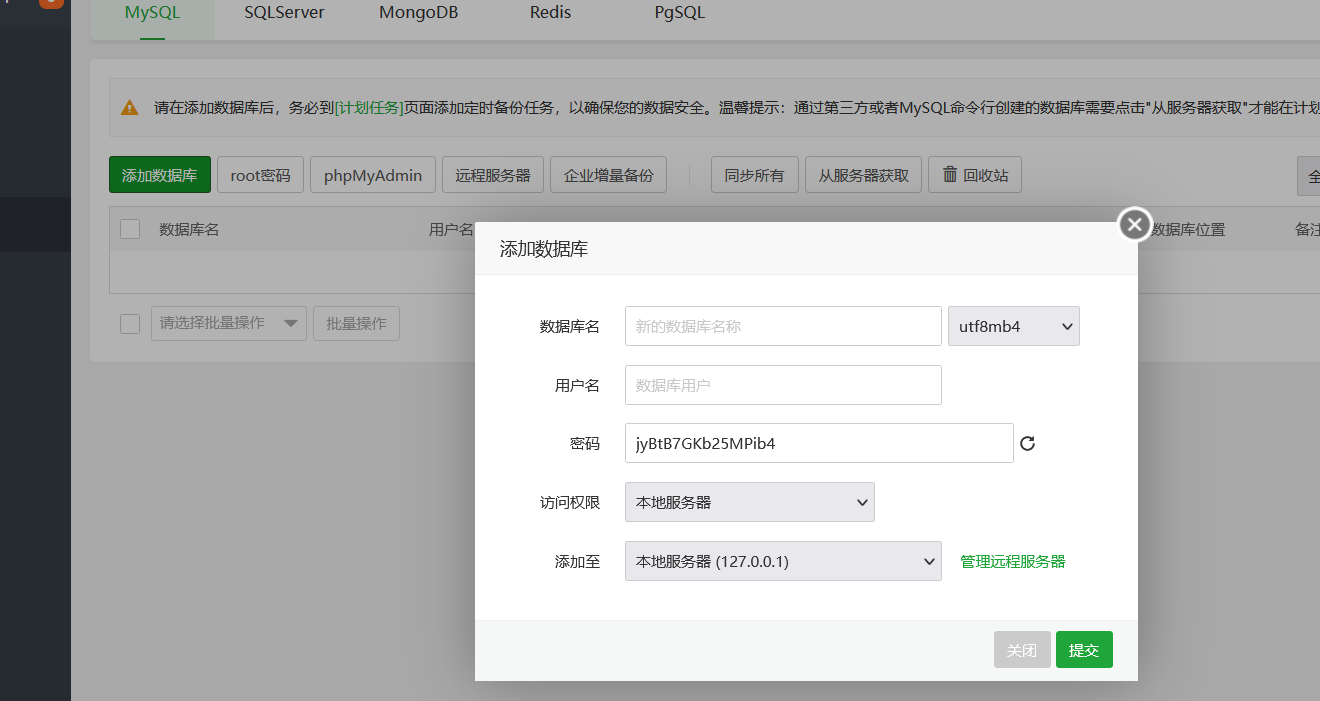
Task: Click the green 添加数据库 button
Action: pos(160,175)
